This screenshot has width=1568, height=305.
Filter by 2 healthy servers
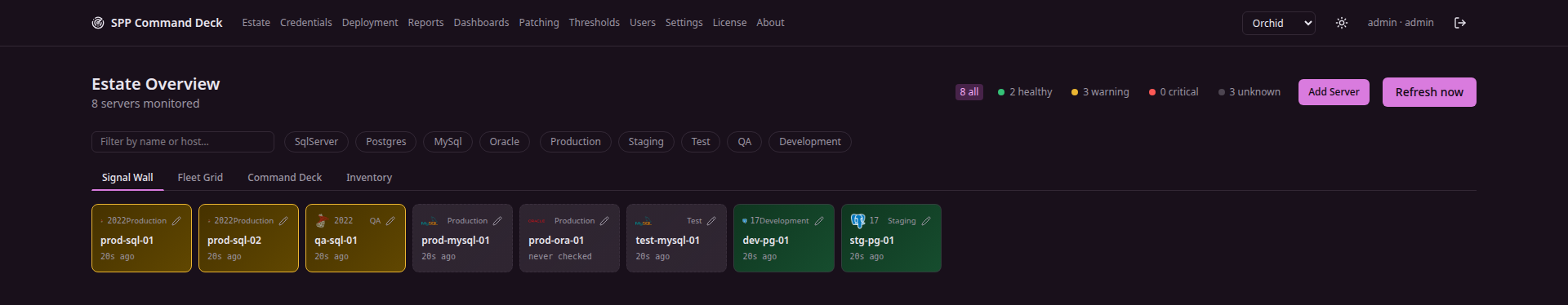click(1025, 92)
